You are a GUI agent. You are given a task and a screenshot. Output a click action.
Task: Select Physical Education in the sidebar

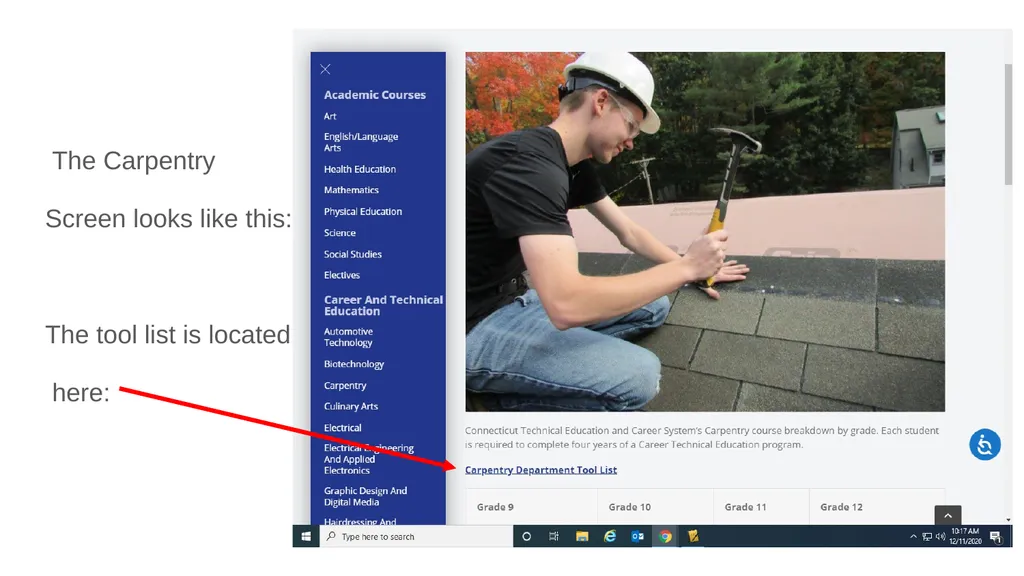pyautogui.click(x=363, y=212)
